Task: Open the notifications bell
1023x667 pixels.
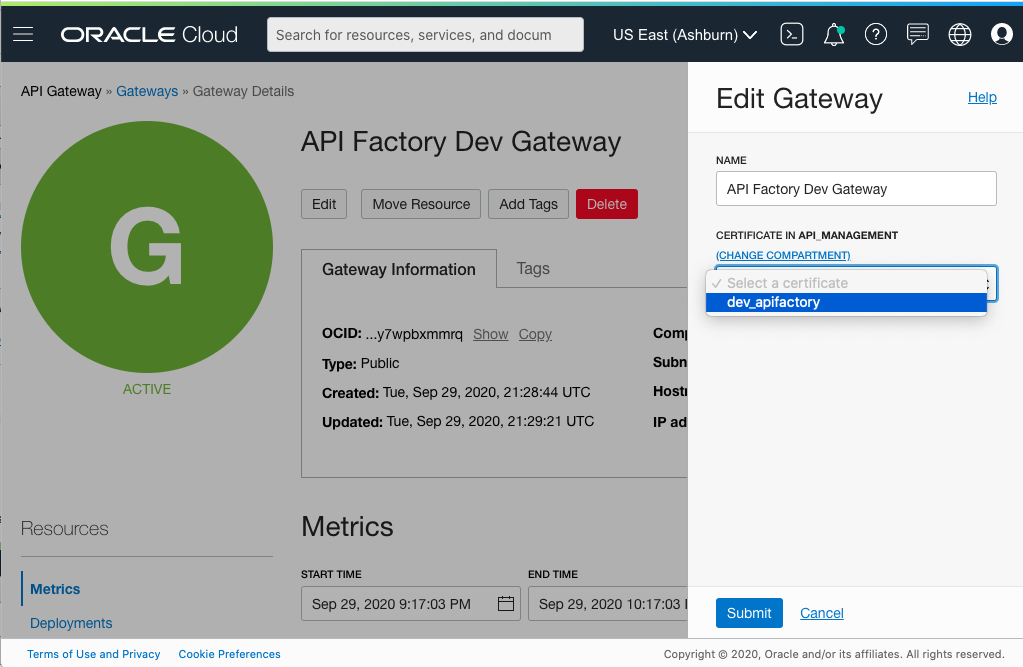Action: 833,33
